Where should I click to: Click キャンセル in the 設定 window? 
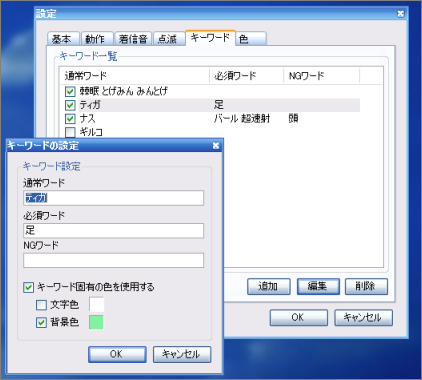pyautogui.click(x=363, y=317)
